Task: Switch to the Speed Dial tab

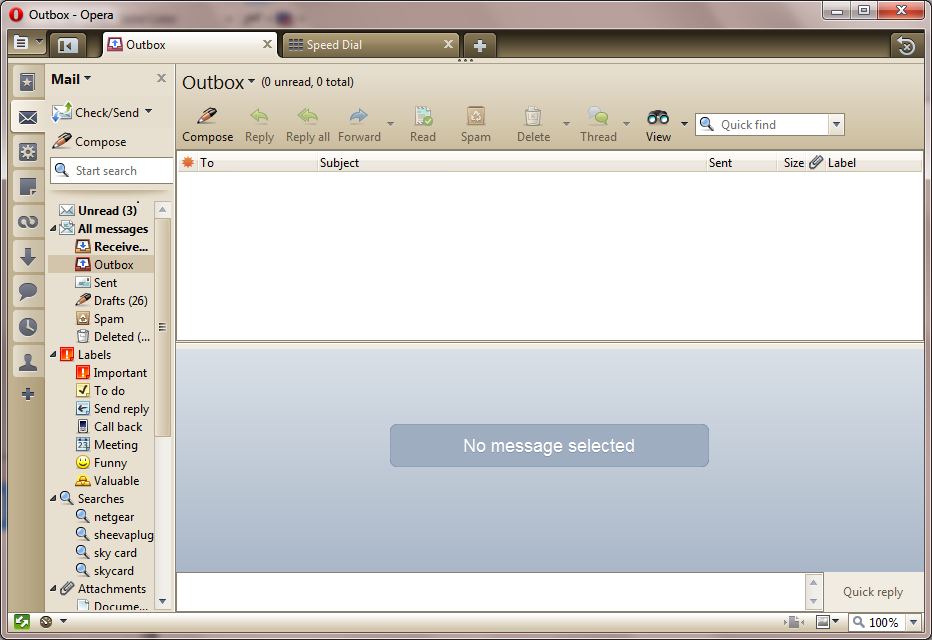Action: pyautogui.click(x=370, y=45)
